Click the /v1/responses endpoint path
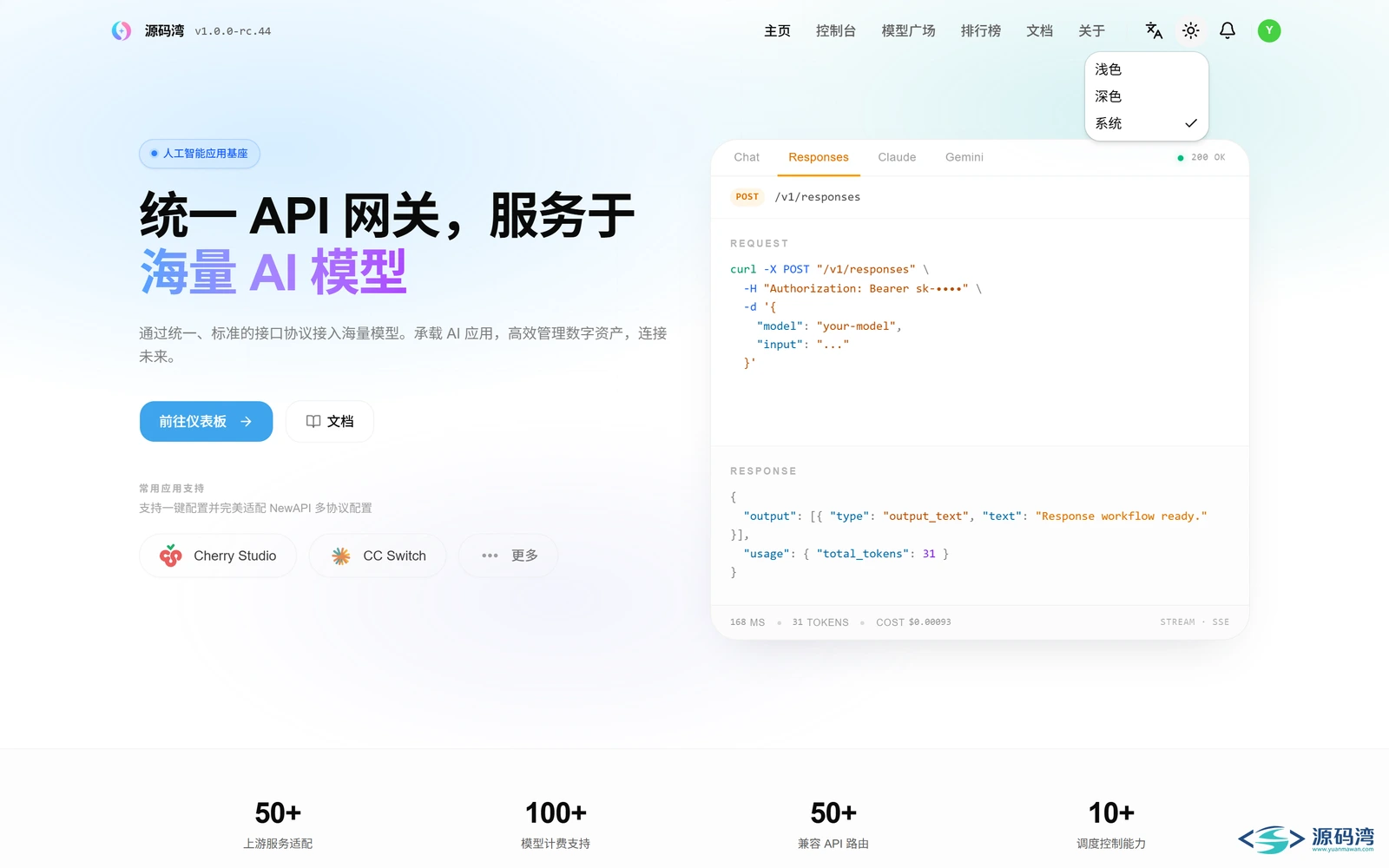Image resolution: width=1389 pixels, height=868 pixels. [x=818, y=197]
